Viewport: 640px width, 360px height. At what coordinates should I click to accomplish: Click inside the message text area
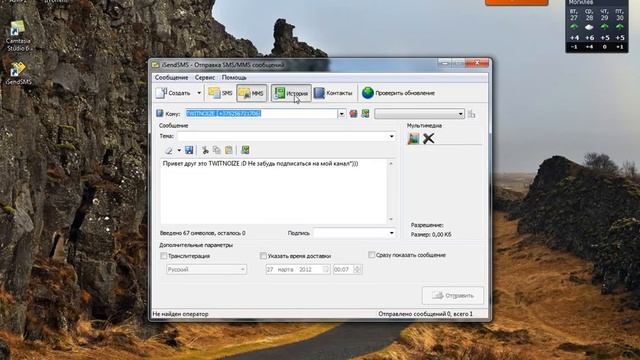pos(273,191)
